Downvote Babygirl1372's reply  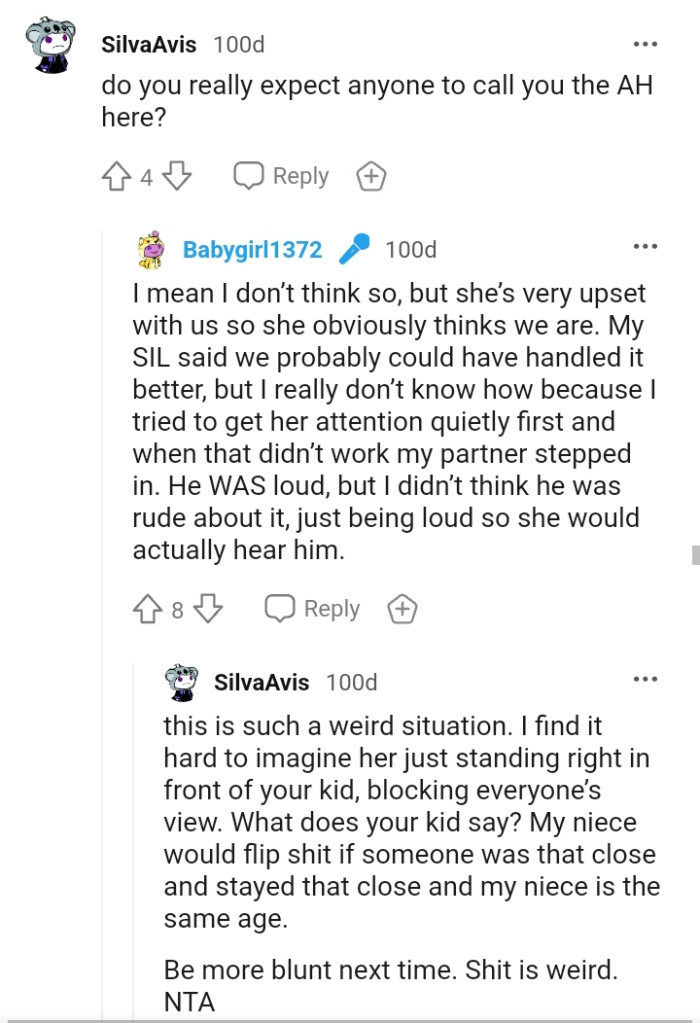[208, 608]
